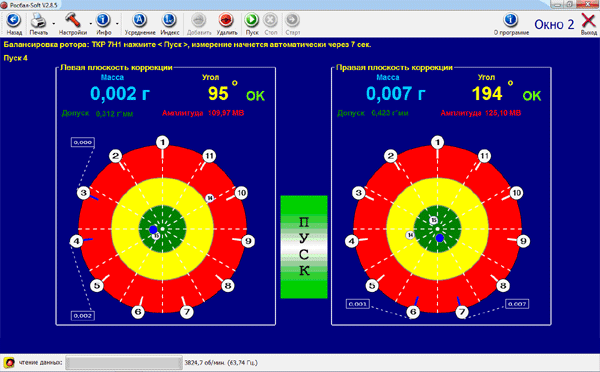Expand the dropdown arrow beside Настройки
Screen dimensions: 600x372
[91, 24]
